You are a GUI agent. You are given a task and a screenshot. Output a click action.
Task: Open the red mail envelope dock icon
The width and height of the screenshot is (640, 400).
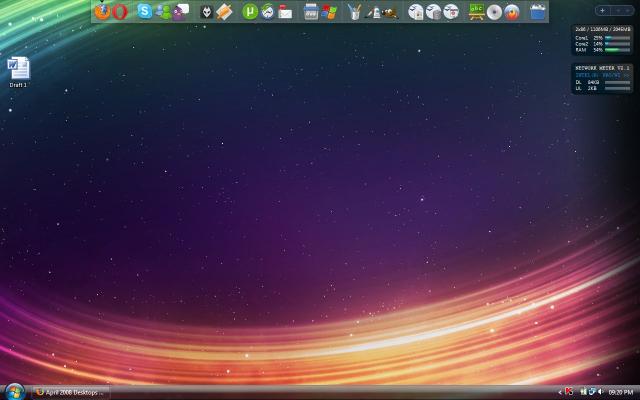(x=285, y=13)
